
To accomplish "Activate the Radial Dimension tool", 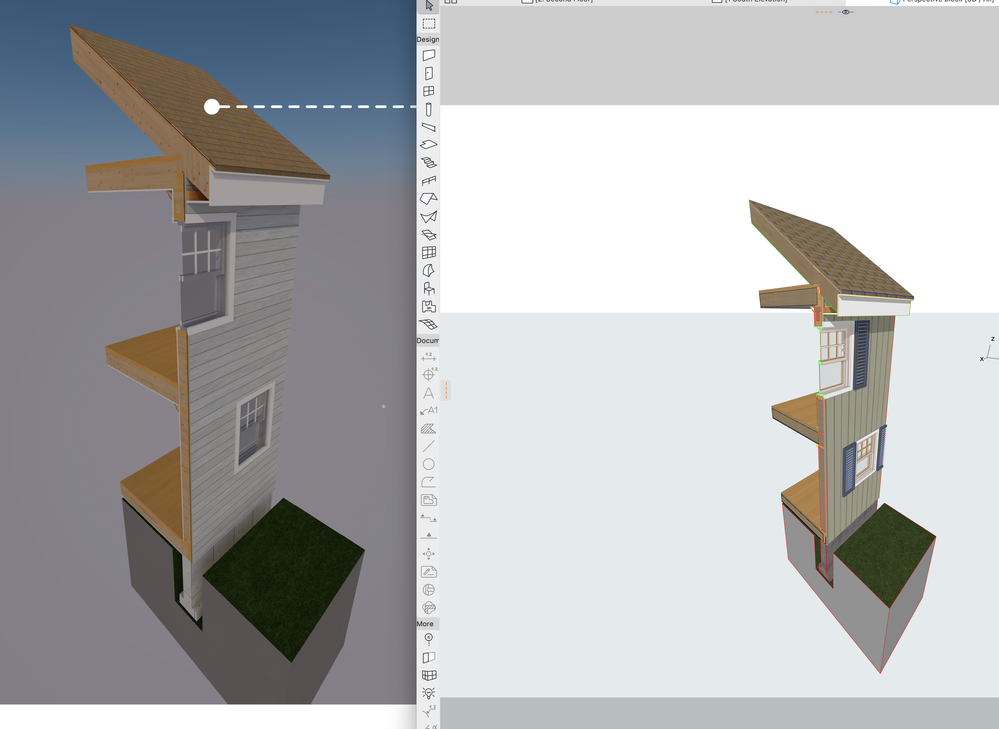I will [x=429, y=711].
